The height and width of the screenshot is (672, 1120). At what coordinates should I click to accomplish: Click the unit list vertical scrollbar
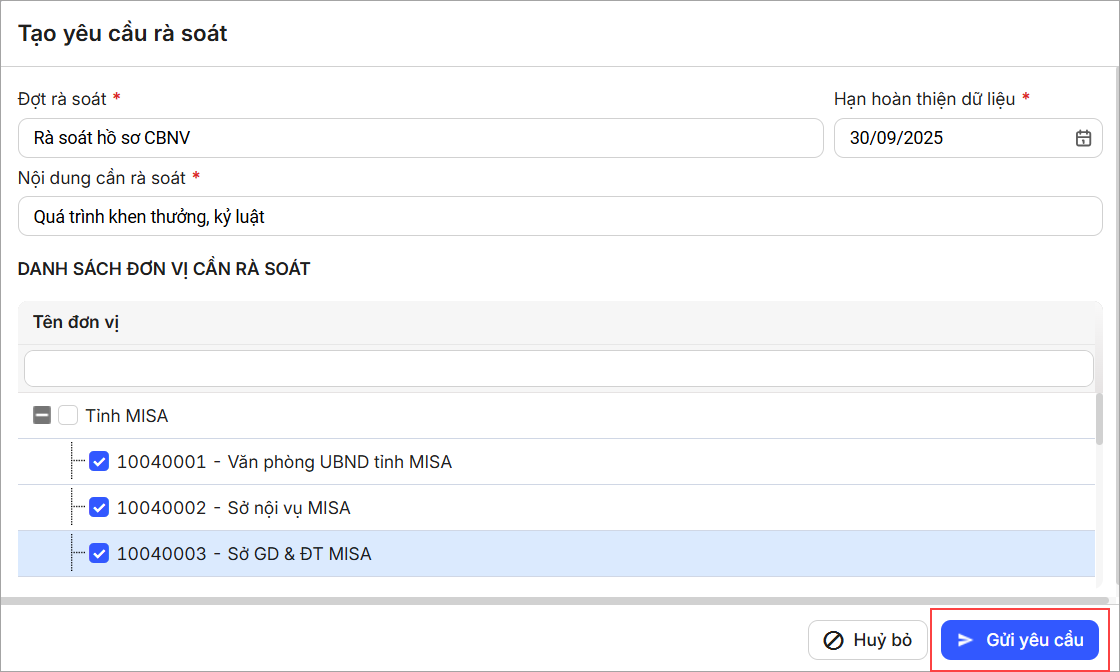(x=1100, y=420)
